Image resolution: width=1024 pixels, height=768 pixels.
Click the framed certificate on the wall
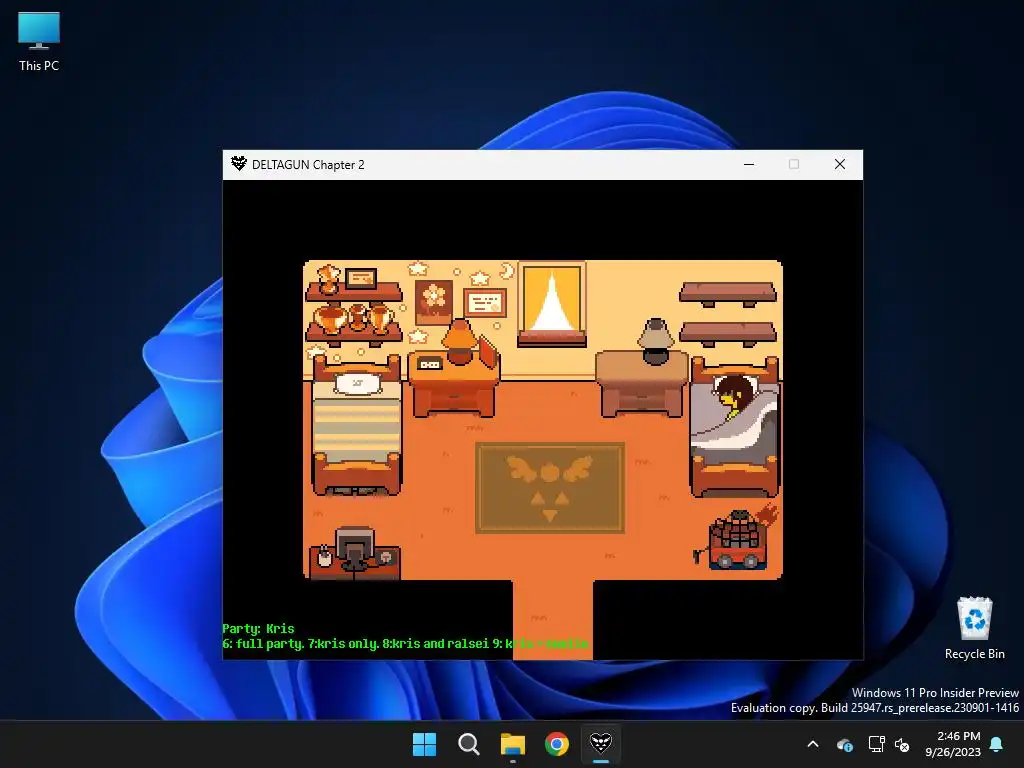[x=485, y=303]
